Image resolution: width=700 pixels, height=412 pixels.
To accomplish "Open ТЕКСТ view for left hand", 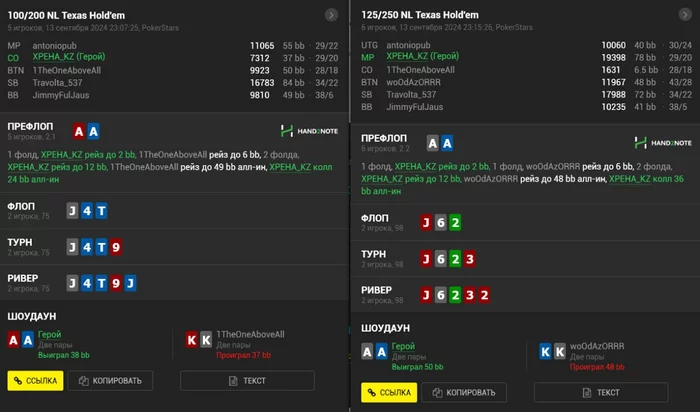I will [x=247, y=381].
